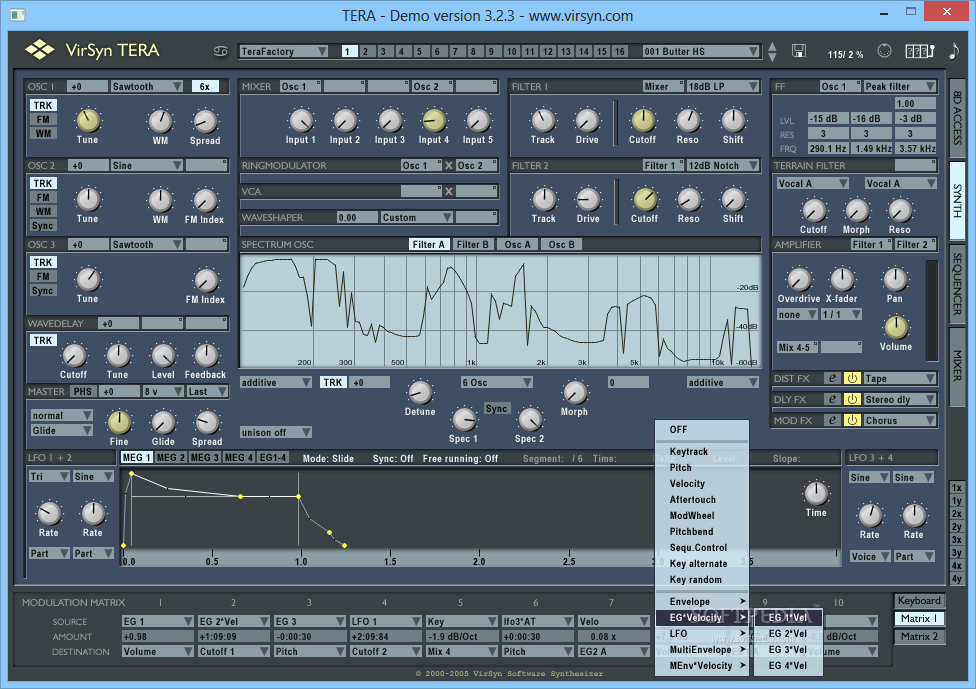This screenshot has height=689, width=976.
Task: Switch to Matrix 2
Action: 919,637
